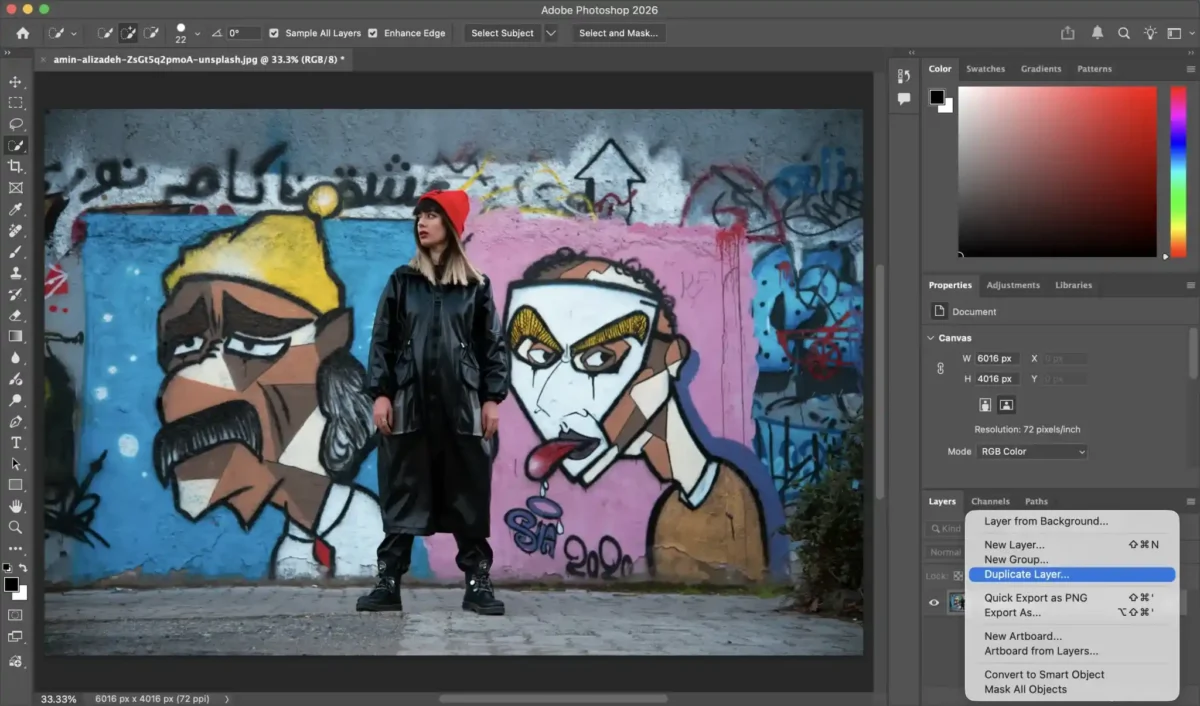
Task: Click the notifications bell icon
Action: tap(1096, 33)
